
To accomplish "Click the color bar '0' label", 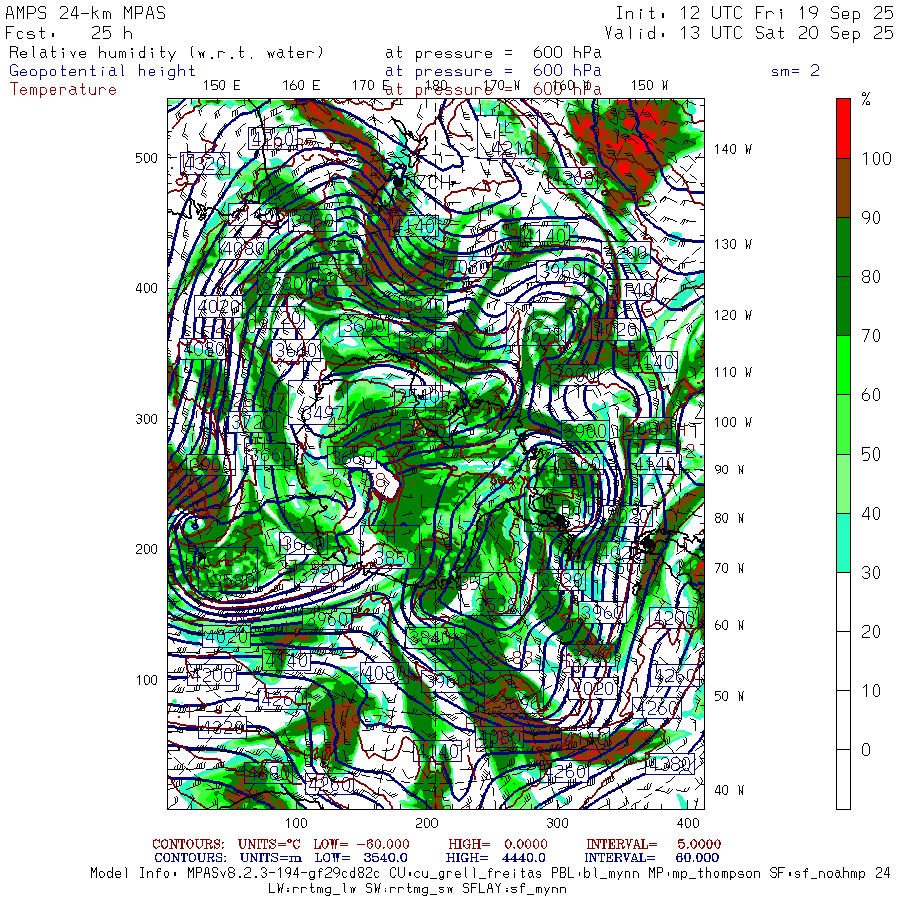I will (866, 750).
